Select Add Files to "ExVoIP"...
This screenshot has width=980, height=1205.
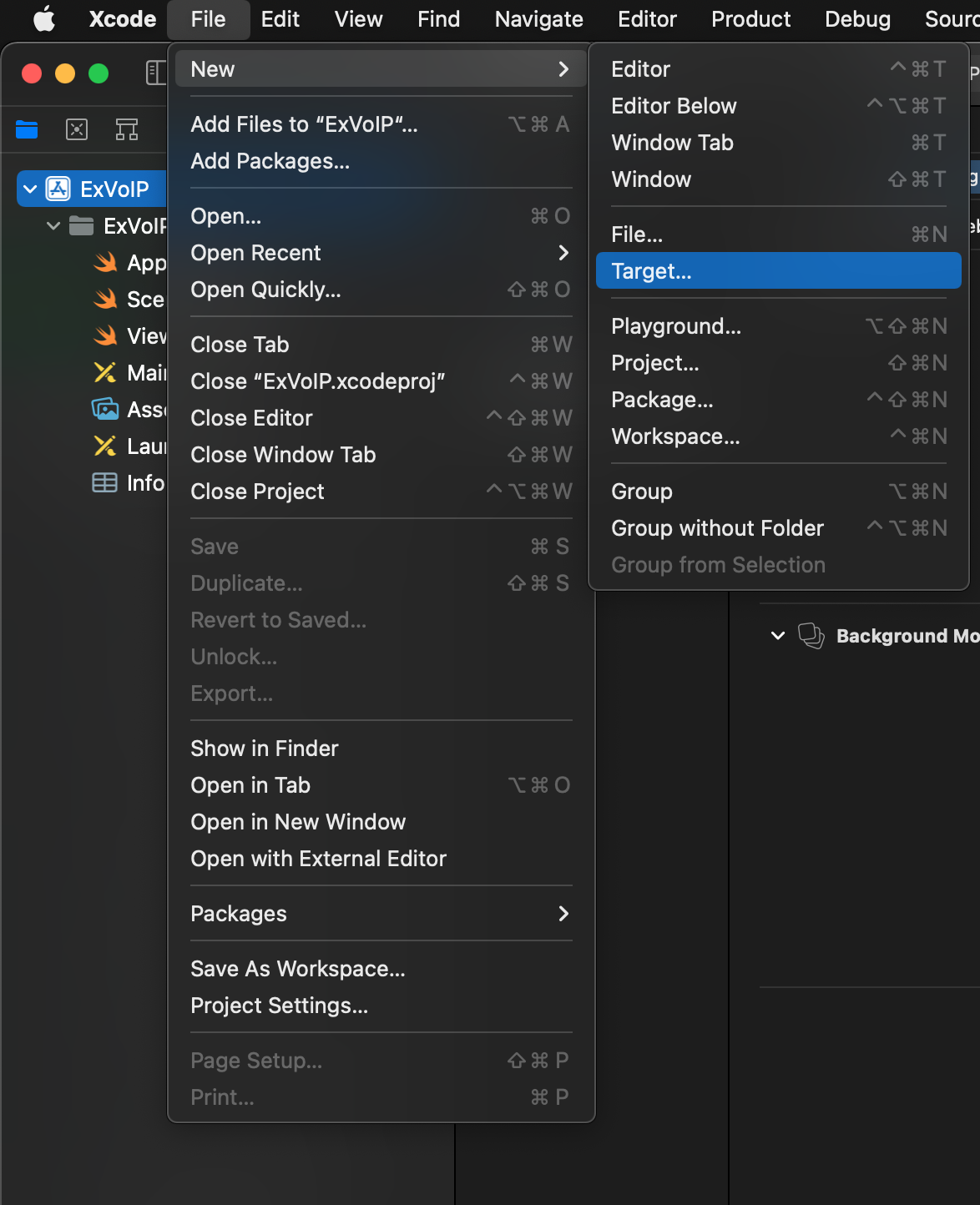click(x=381, y=124)
